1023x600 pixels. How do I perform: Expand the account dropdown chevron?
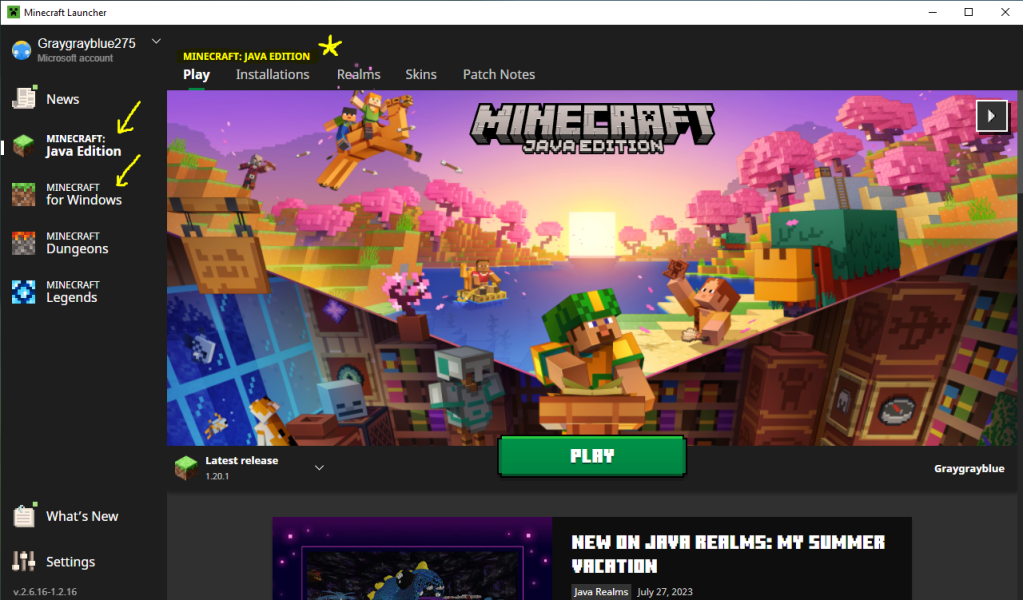click(x=156, y=42)
